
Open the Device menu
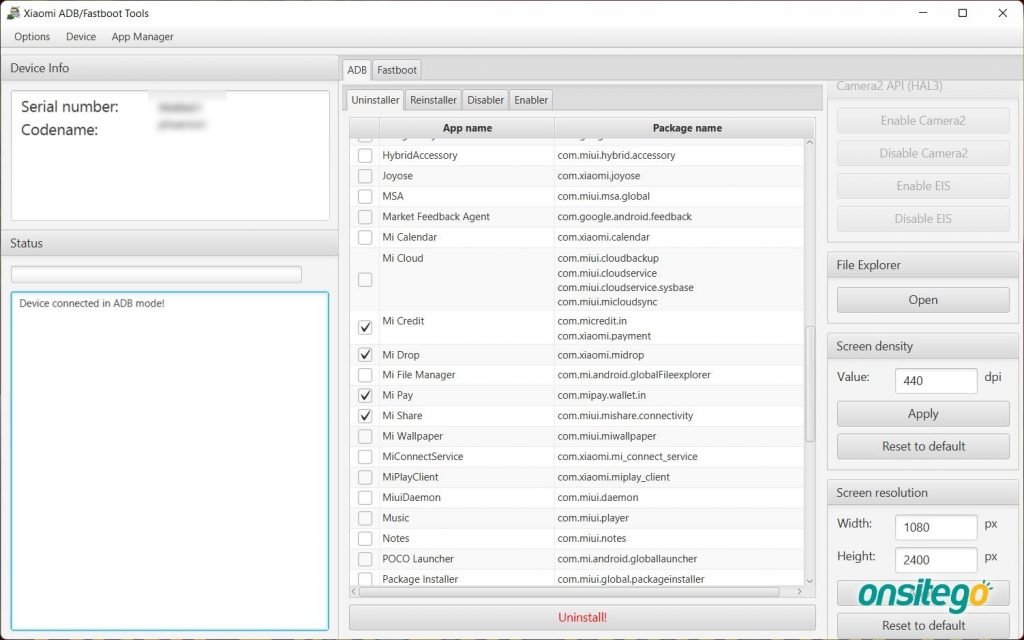[x=81, y=37]
